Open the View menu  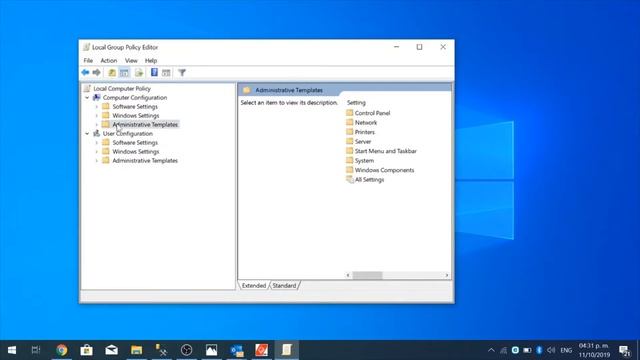click(131, 60)
